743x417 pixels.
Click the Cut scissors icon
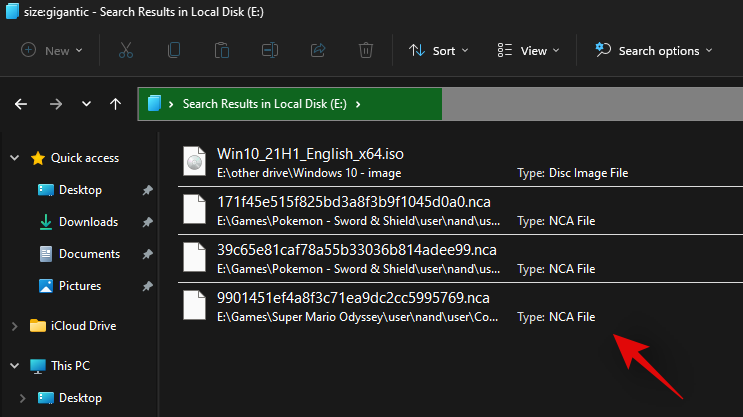pos(126,50)
